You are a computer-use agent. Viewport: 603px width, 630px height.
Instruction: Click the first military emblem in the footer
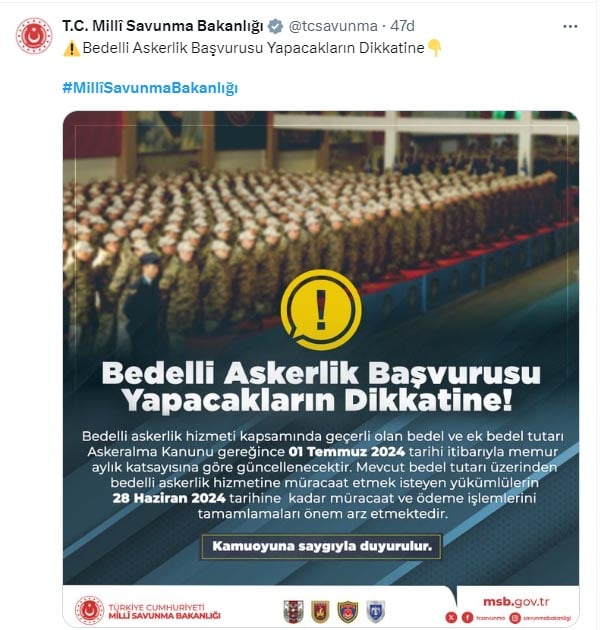(x=293, y=611)
